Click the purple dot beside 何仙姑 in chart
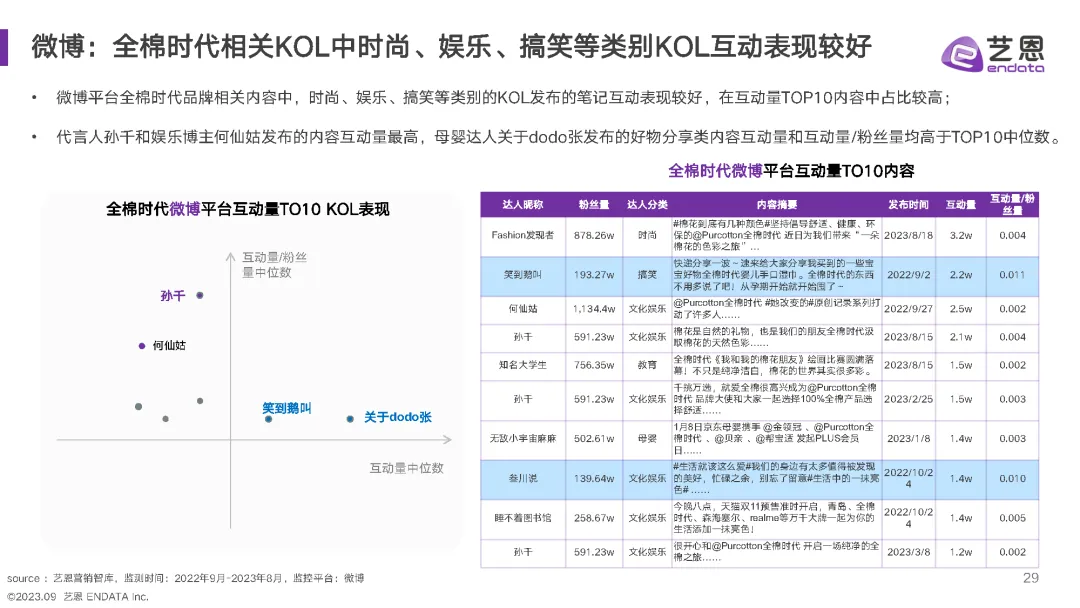Screen dimensions: 1080x608 [x=142, y=346]
